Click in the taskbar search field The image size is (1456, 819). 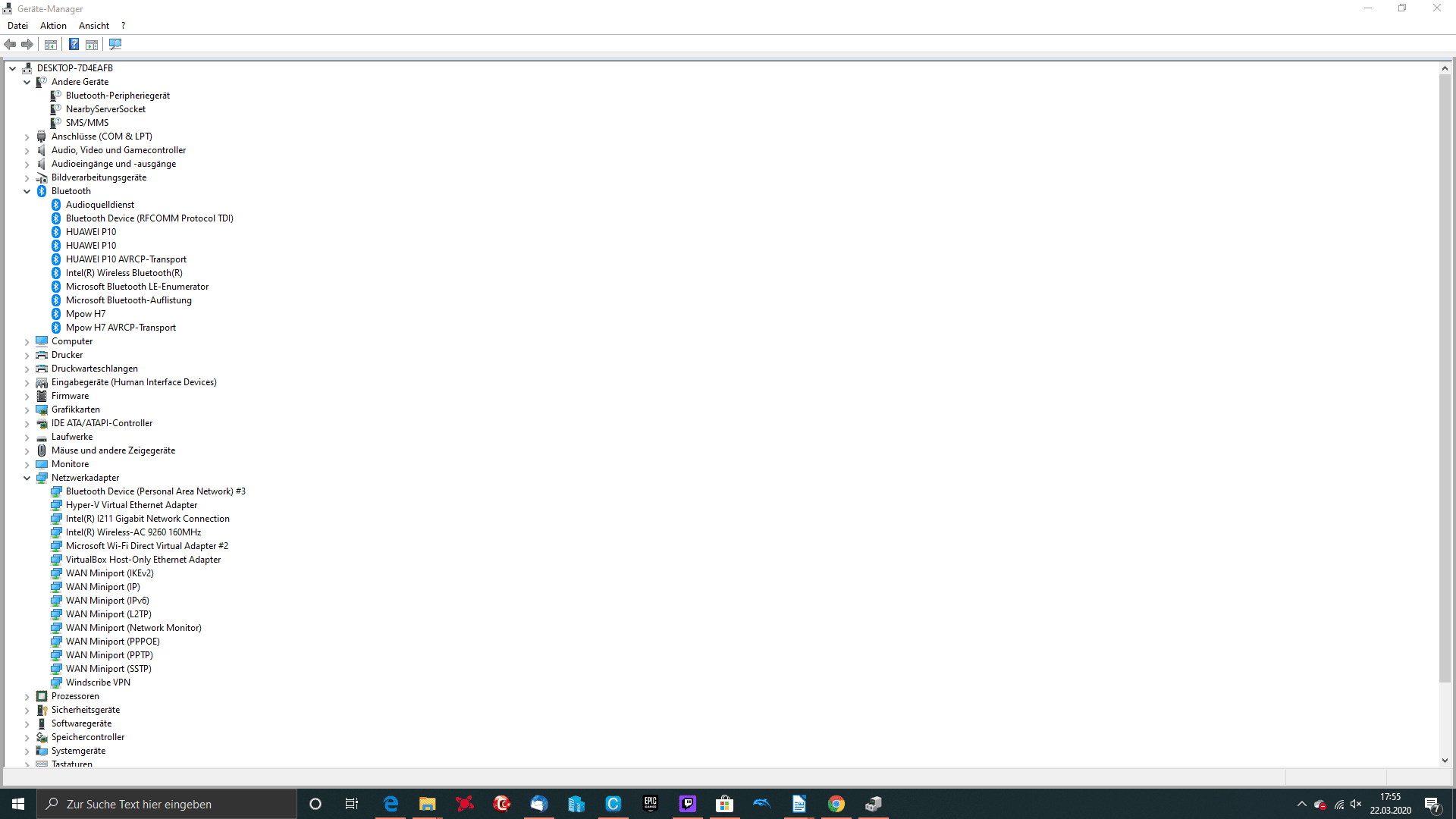[167, 804]
